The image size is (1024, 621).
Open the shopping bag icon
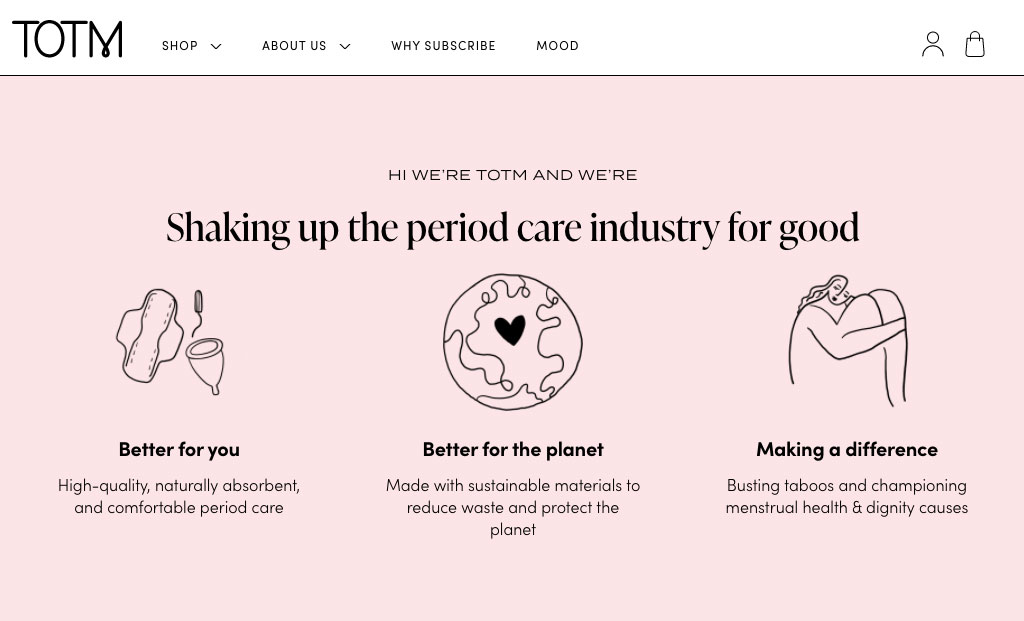[x=975, y=45]
